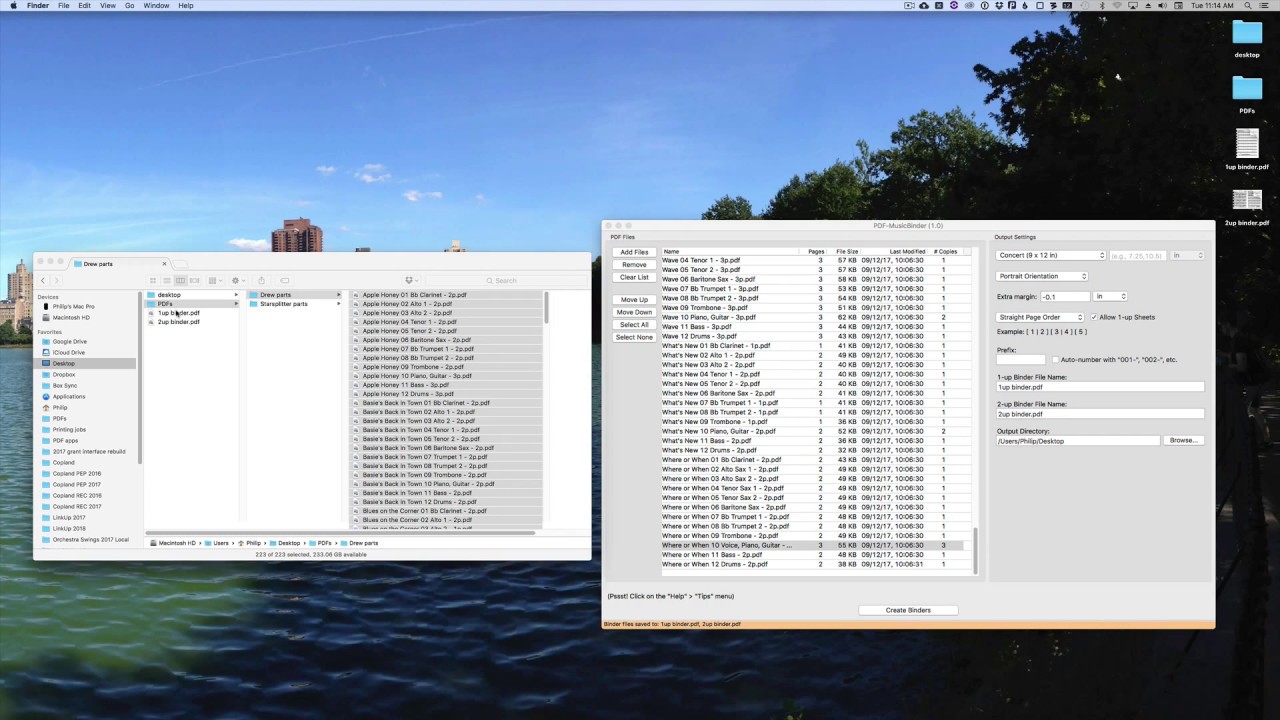Open View menu
This screenshot has height=720, width=1280.
pos(108,6)
